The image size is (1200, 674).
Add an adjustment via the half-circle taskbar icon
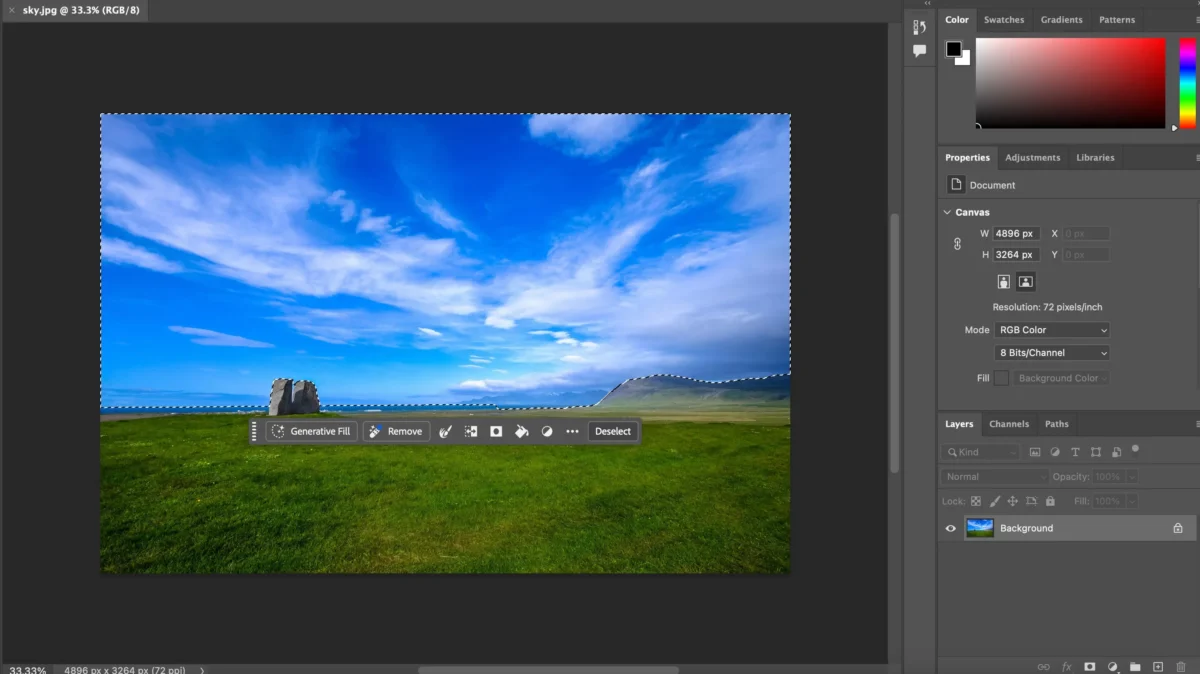pyautogui.click(x=546, y=431)
